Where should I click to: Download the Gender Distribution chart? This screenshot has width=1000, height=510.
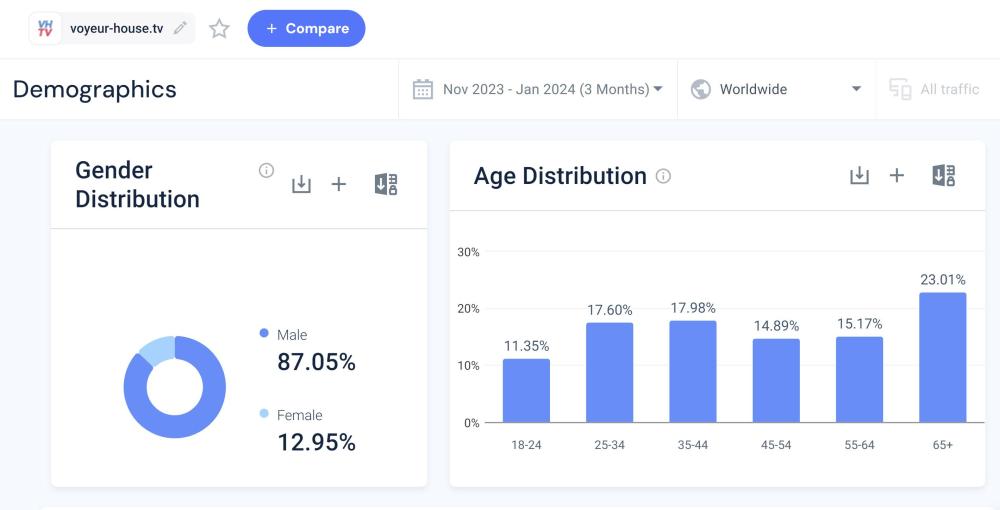pos(301,184)
